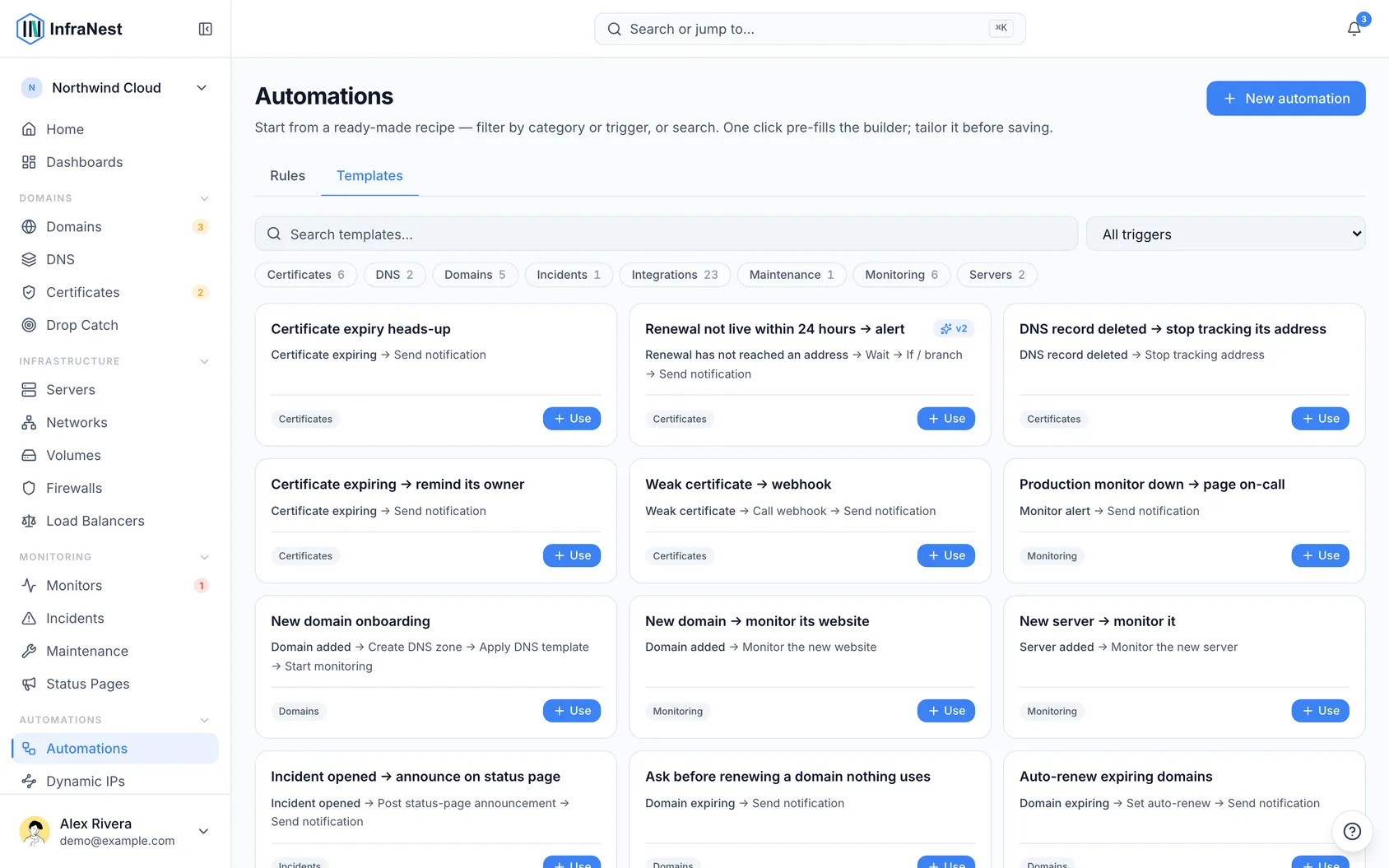Open Domains globe icon
Image resolution: width=1389 pixels, height=868 pixels.
pyautogui.click(x=29, y=226)
